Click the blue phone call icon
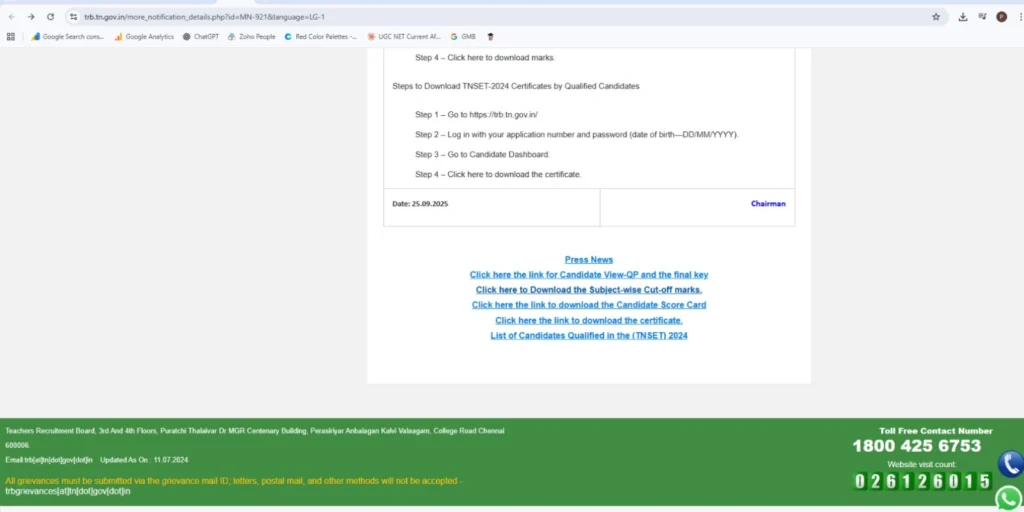1024x512 pixels. click(x=1011, y=464)
